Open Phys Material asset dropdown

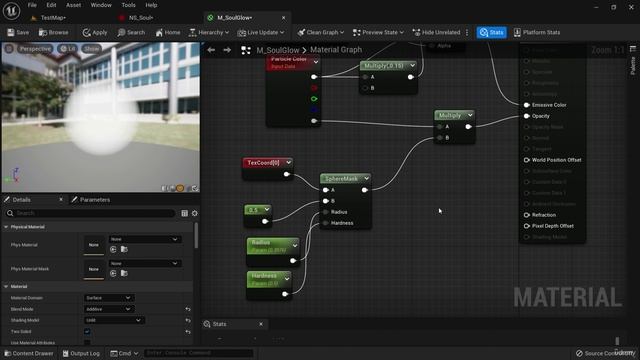[144, 239]
